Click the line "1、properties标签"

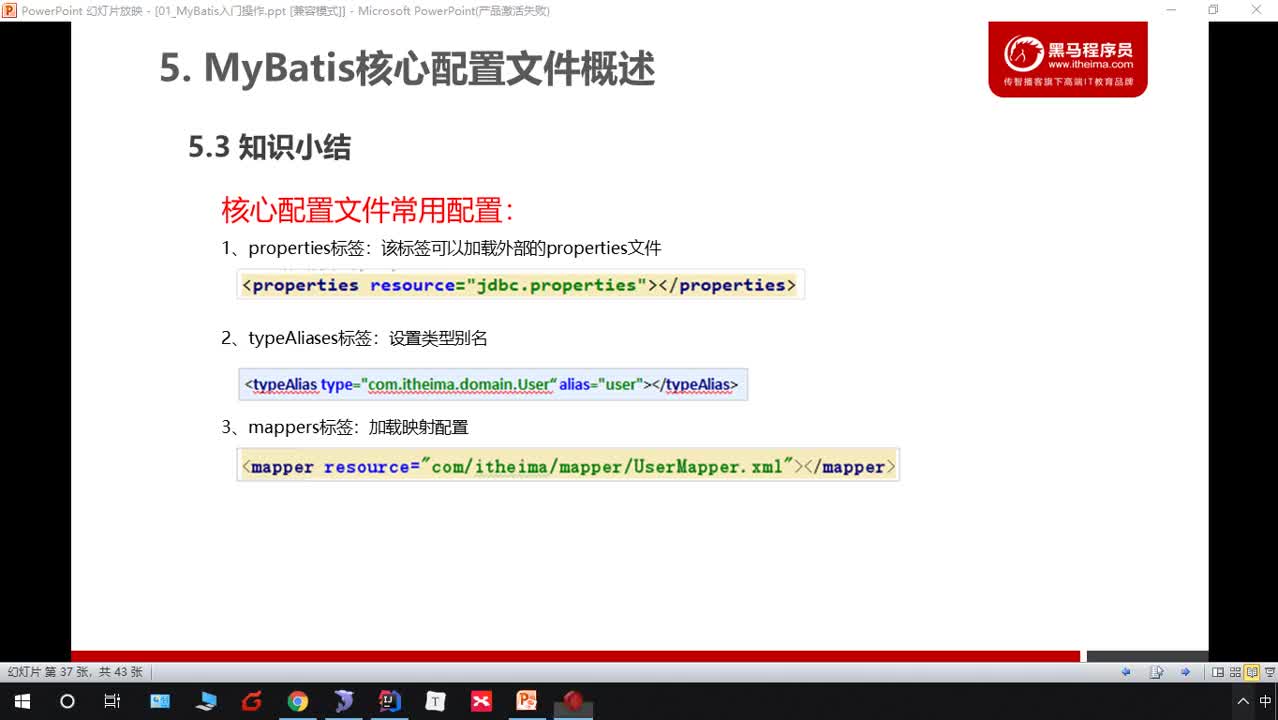pyautogui.click(x=441, y=248)
